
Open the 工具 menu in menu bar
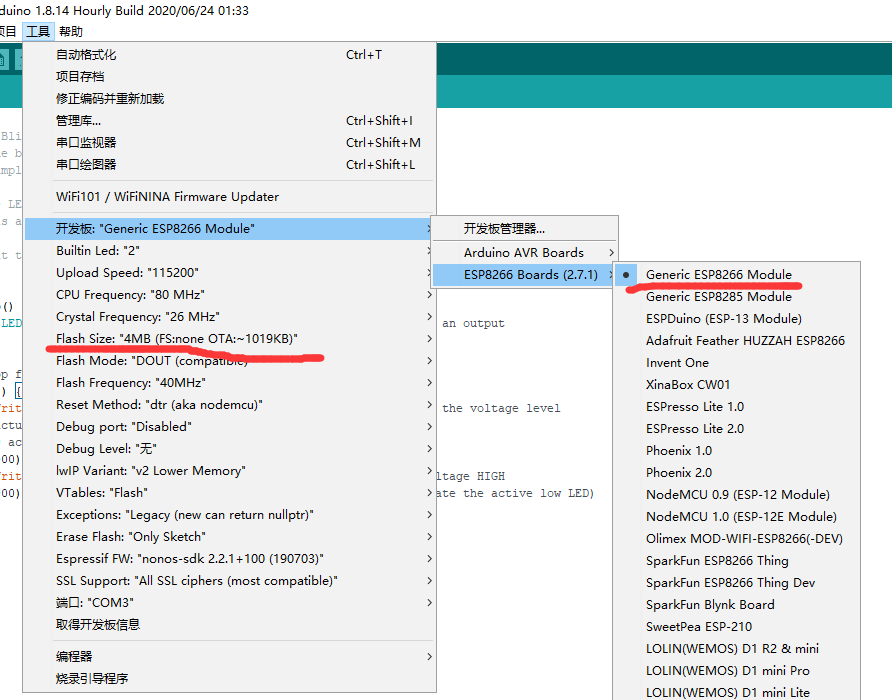tap(38, 31)
